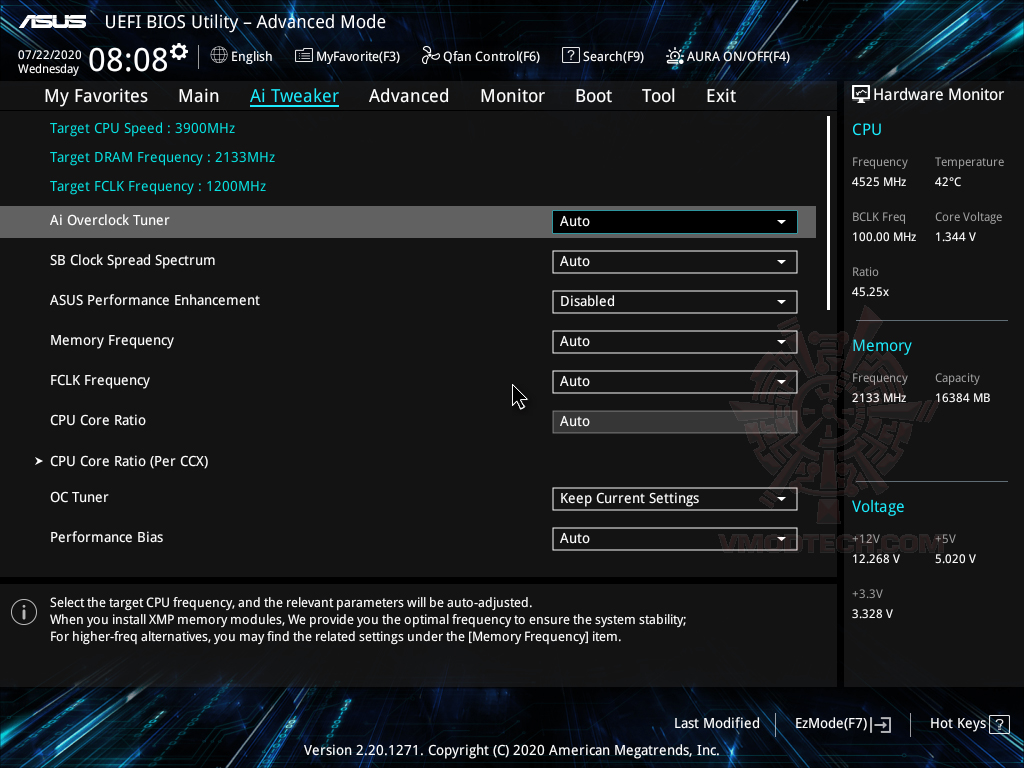Open the MyFavorite panel
This screenshot has height=768, width=1024.
(x=347, y=56)
